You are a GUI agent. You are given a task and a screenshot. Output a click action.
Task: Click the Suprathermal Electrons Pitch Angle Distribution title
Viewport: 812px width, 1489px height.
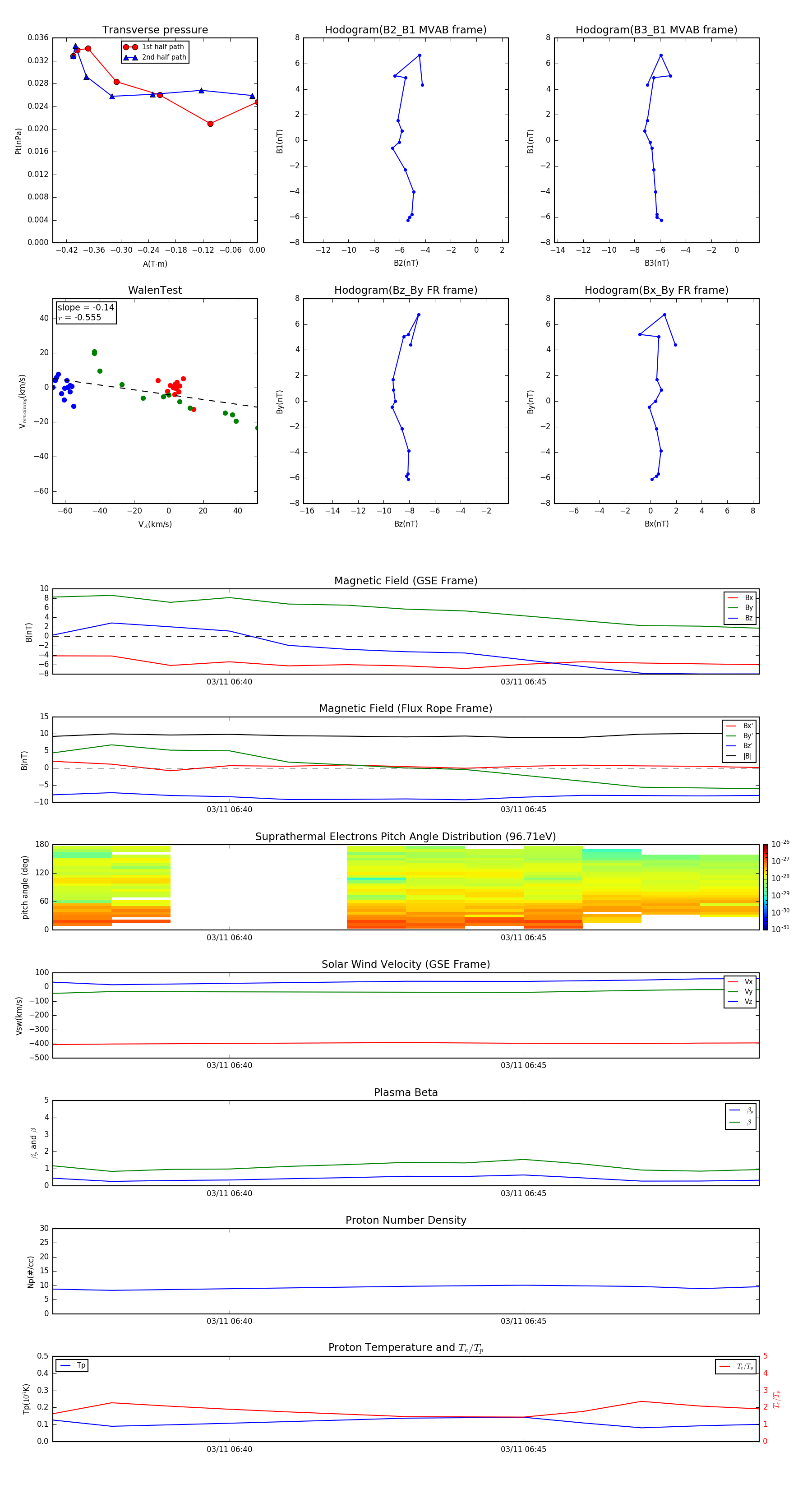coord(406,837)
